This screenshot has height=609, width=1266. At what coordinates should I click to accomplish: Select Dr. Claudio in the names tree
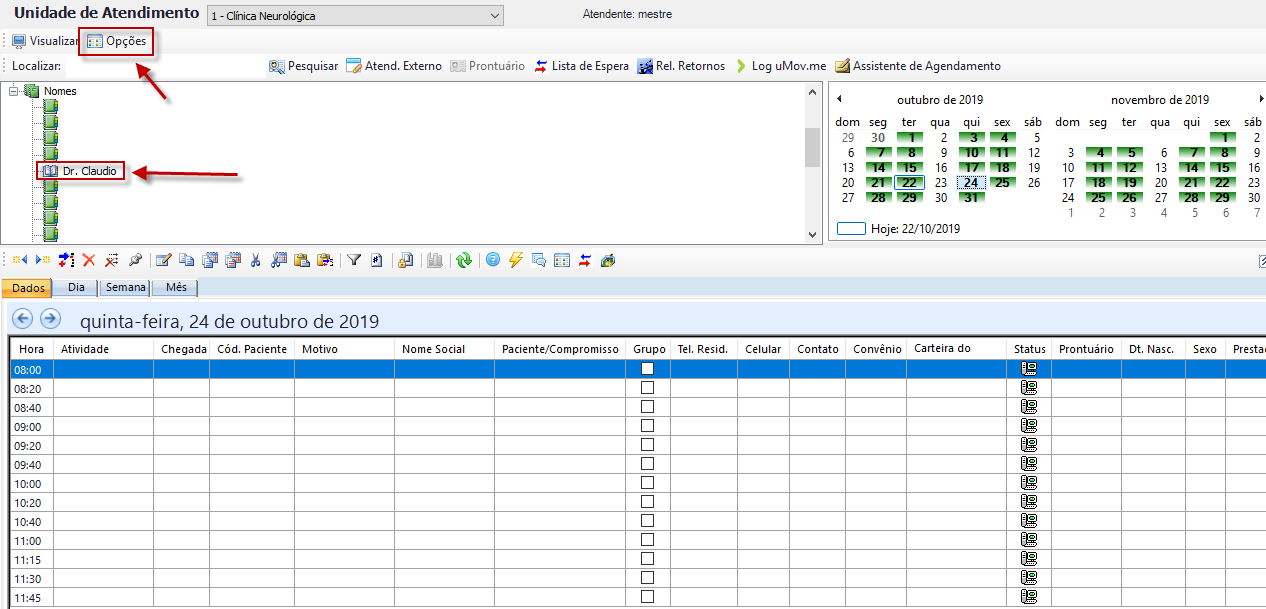click(x=80, y=171)
